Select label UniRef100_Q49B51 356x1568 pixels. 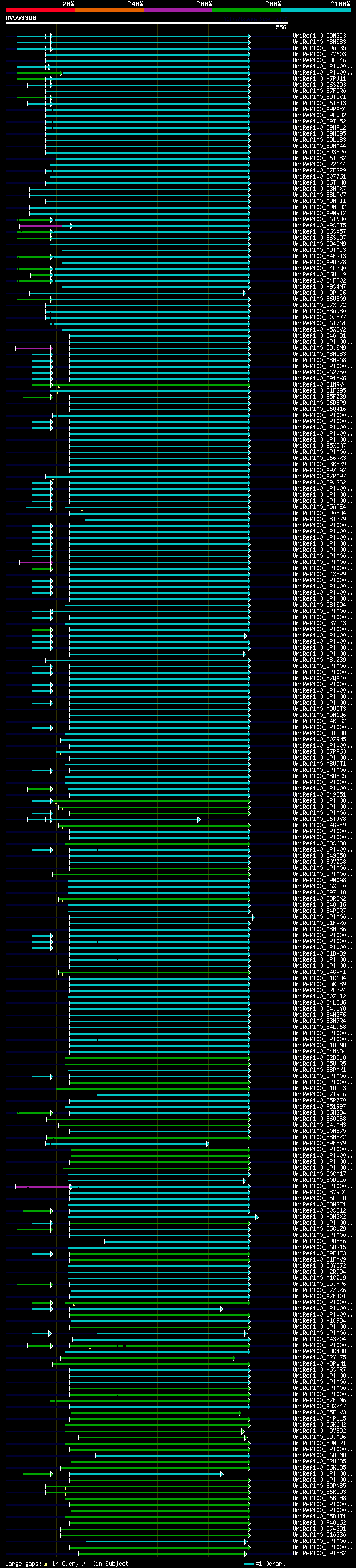click(x=319, y=794)
